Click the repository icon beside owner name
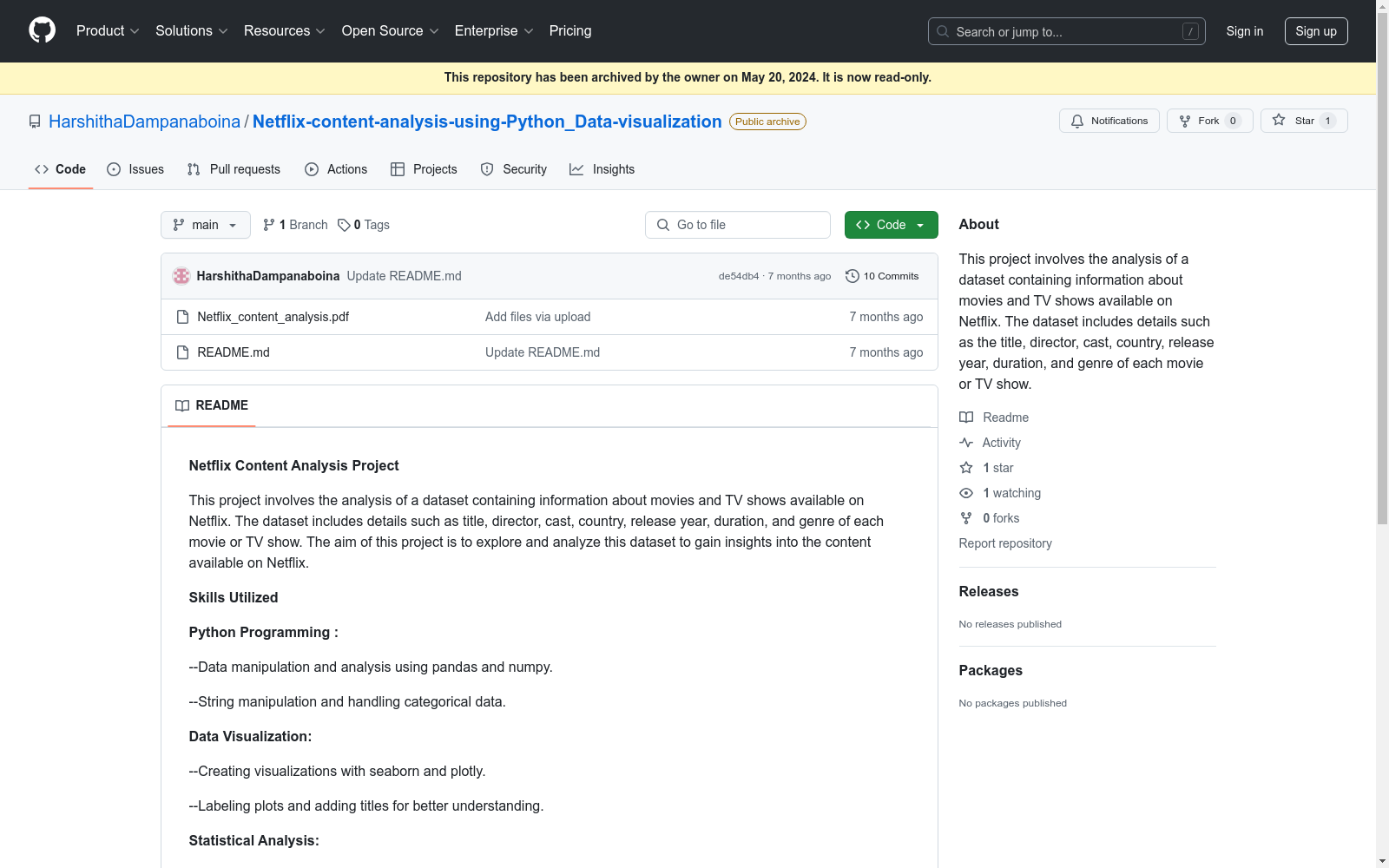This screenshot has width=1389, height=868. (x=35, y=122)
